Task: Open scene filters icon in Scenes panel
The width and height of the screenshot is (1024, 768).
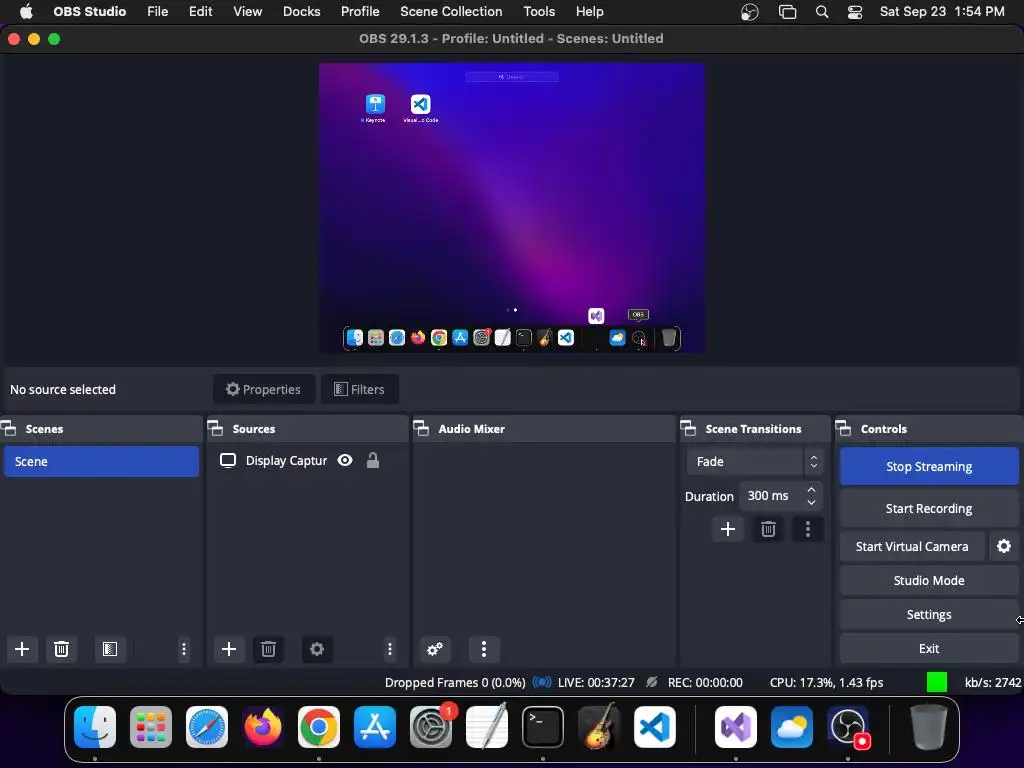Action: [x=110, y=648]
